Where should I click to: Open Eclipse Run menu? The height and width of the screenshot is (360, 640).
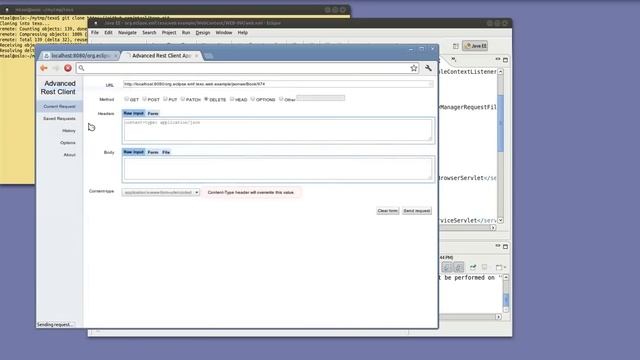tap(186, 33)
